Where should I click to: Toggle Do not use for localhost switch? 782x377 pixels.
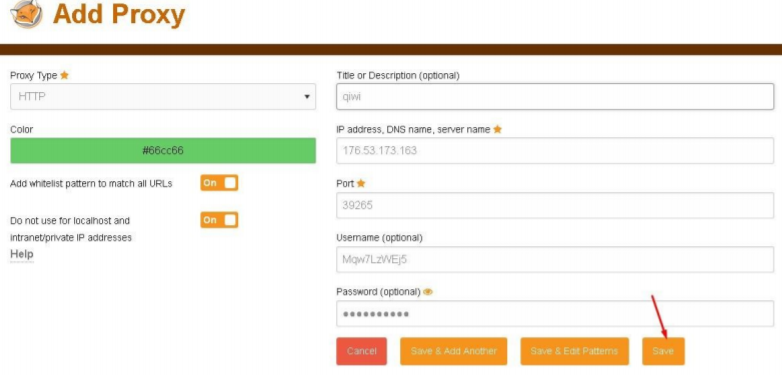coord(219,220)
